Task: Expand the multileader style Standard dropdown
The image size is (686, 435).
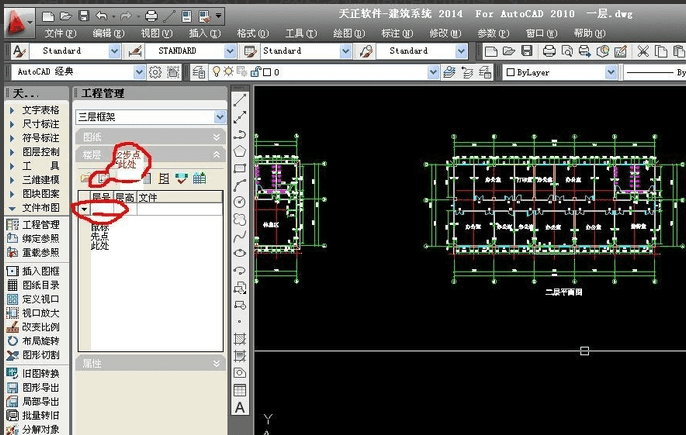Action: point(461,51)
